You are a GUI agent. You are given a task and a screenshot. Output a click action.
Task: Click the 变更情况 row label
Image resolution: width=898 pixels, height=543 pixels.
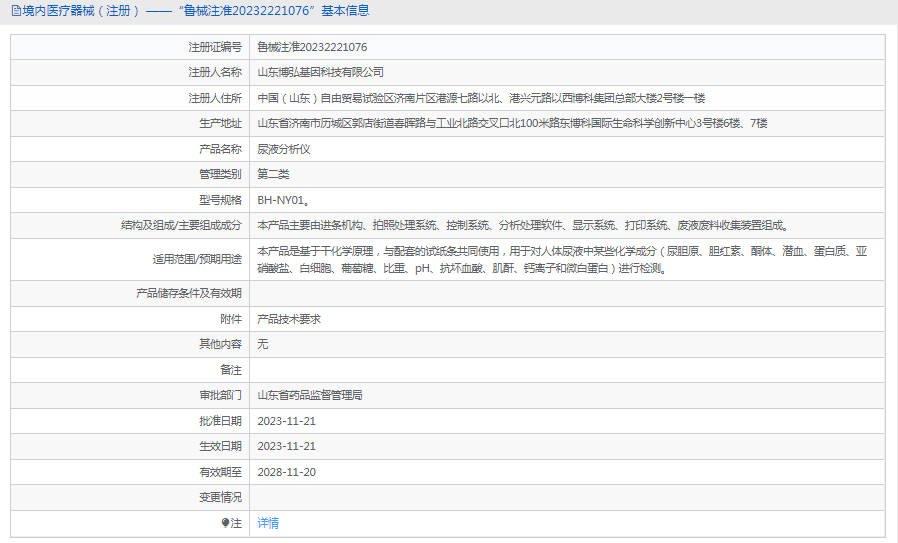(220, 497)
